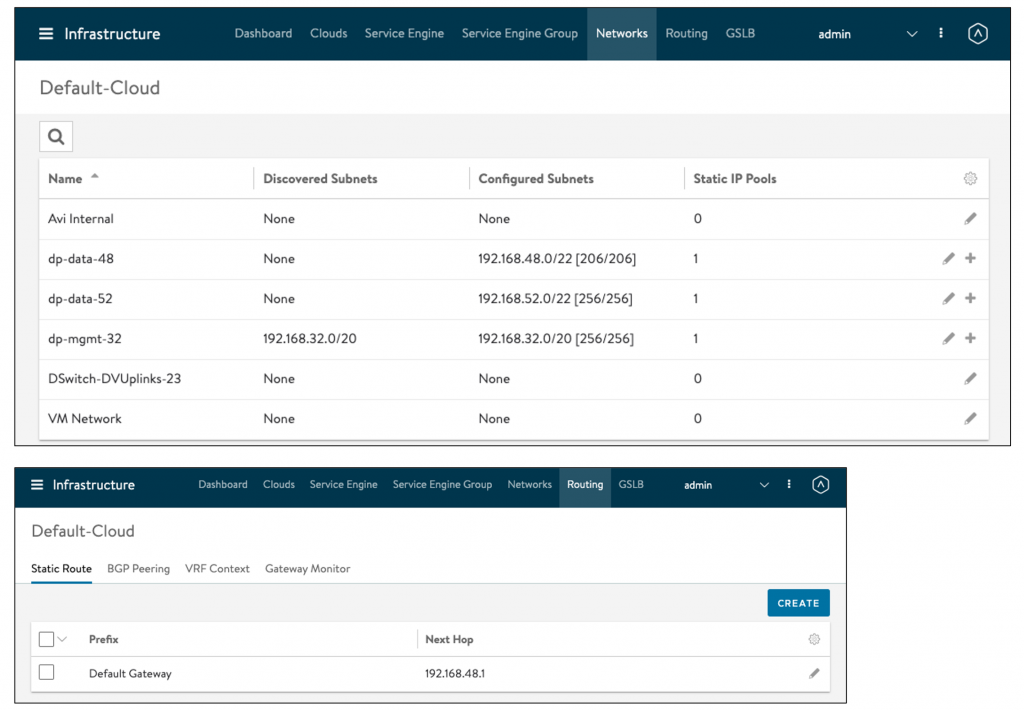The image size is (1024, 711).
Task: Switch to BGP Peering tab
Action: [x=138, y=569]
